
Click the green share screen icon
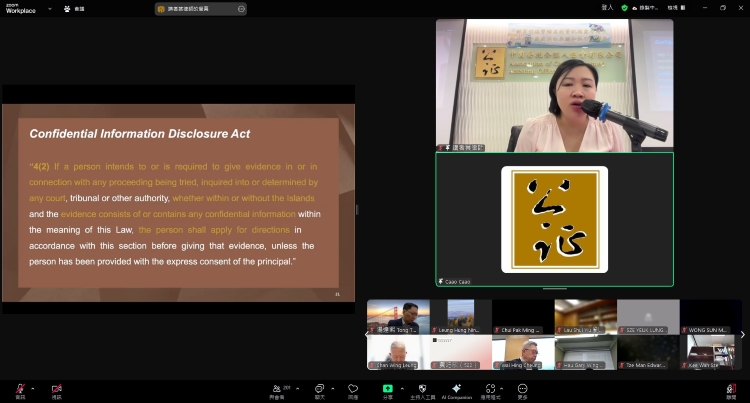[x=387, y=389]
